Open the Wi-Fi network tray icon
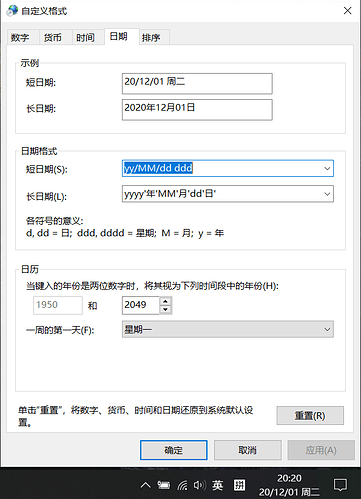The image size is (361, 499). point(182,485)
